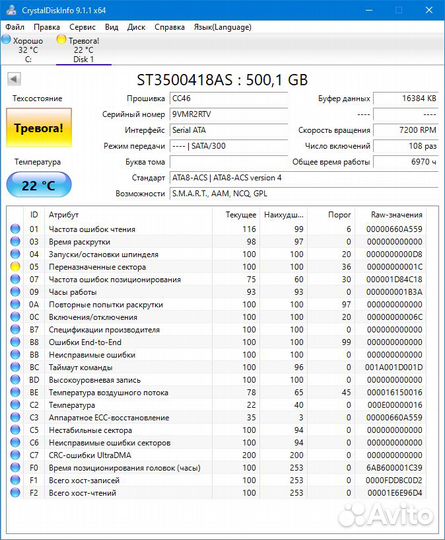The width and height of the screenshot is (445, 540).
Task: Click the Raw-значения column header
Action: pyautogui.click(x=391, y=215)
